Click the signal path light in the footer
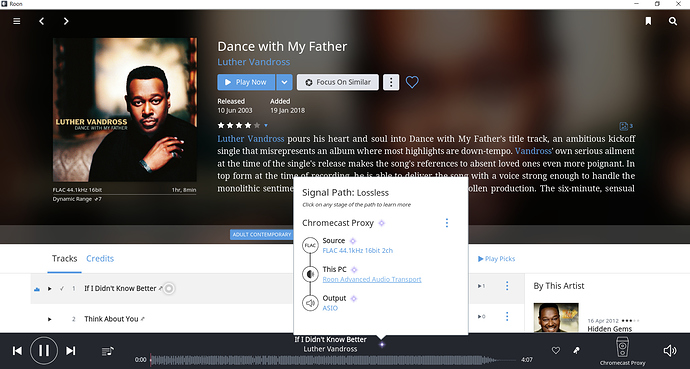The height and width of the screenshot is (369, 690). click(382, 345)
